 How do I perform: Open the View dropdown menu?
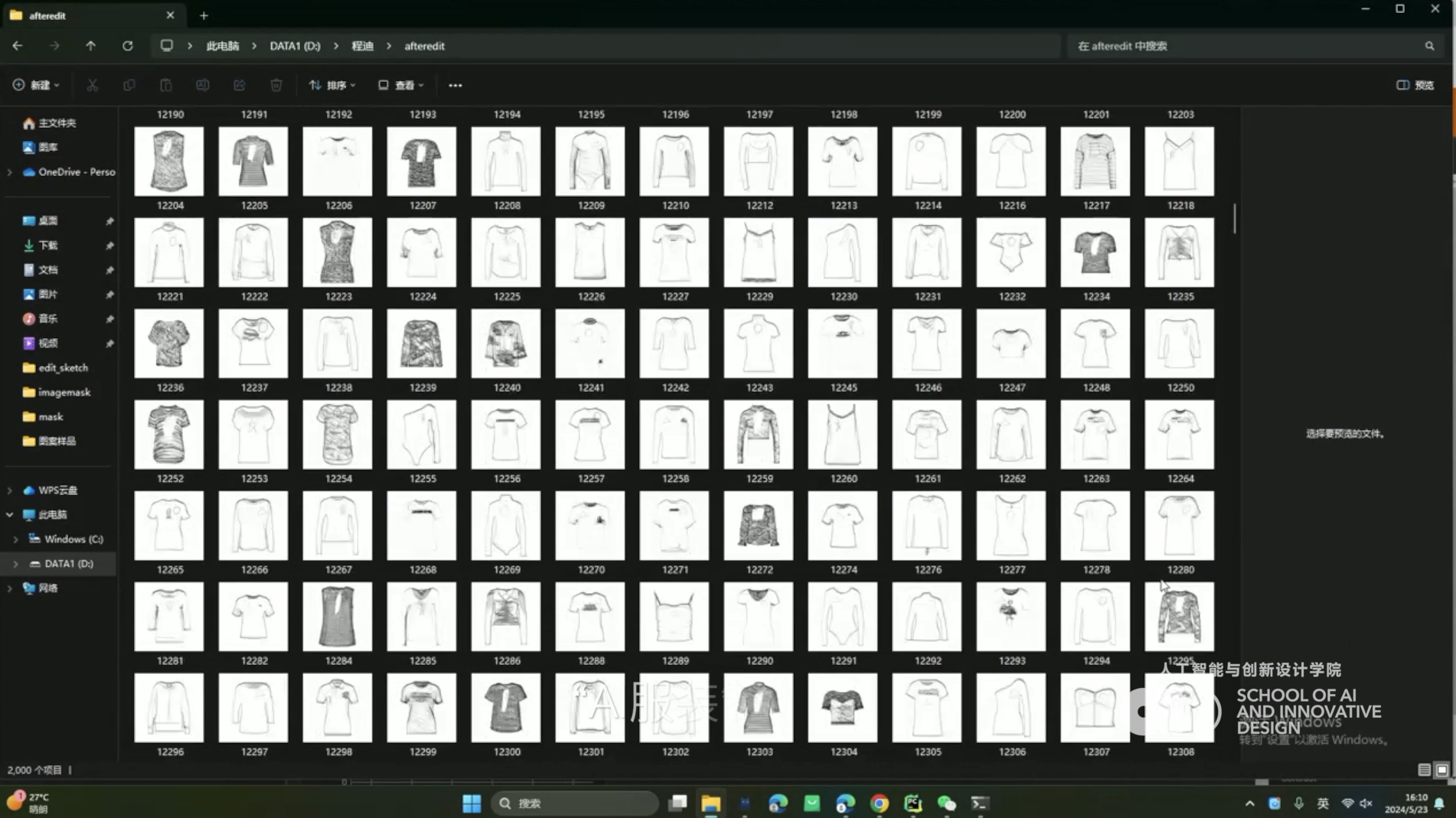401,85
